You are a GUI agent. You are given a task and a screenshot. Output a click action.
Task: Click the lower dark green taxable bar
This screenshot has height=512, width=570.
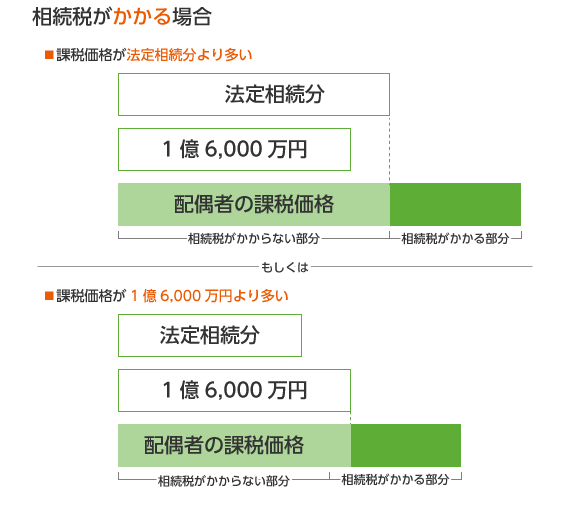[x=406, y=445]
